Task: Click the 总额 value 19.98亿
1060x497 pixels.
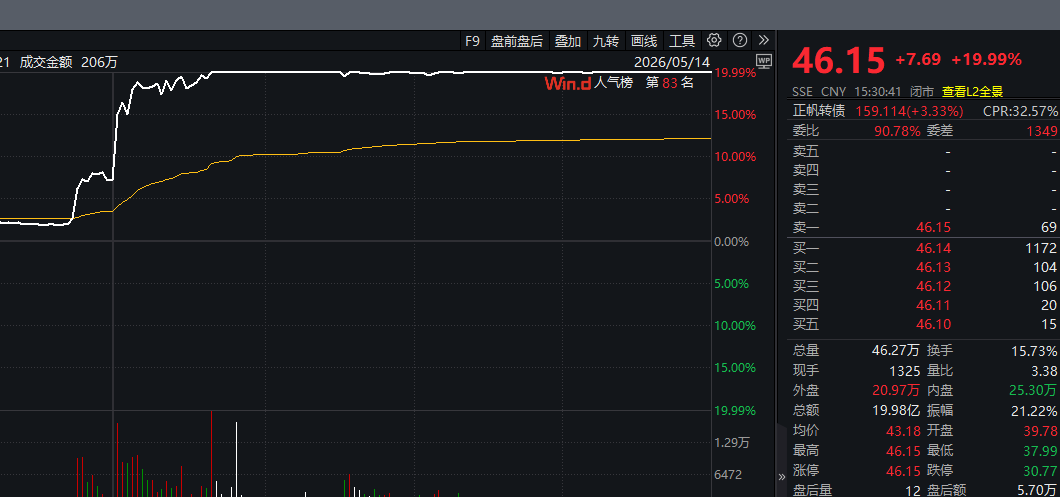Action: point(896,410)
